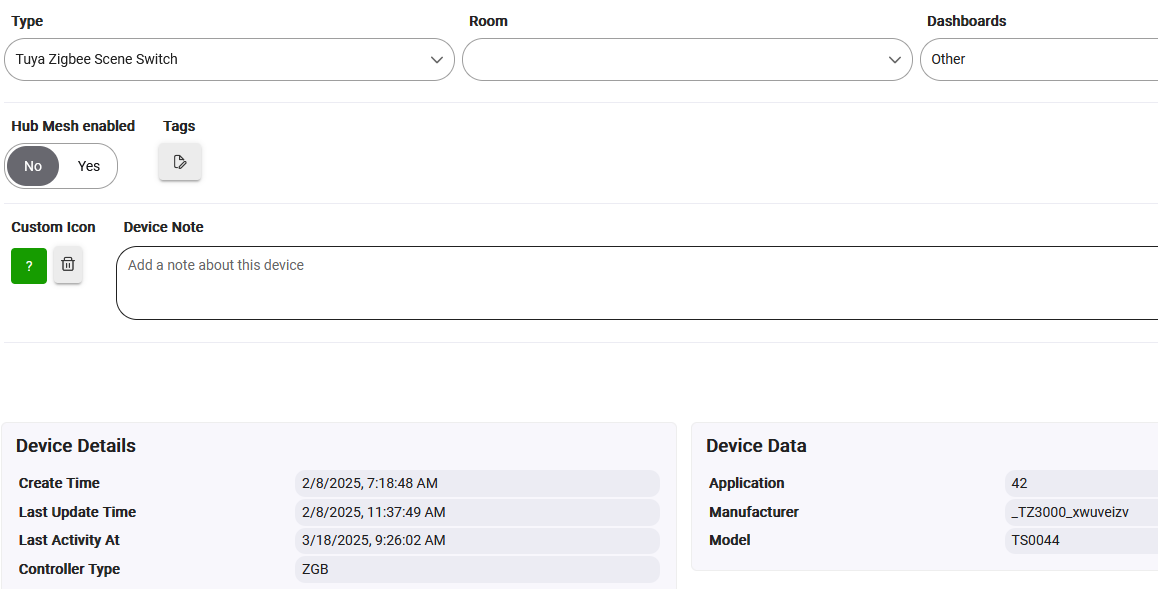Screen dimensions: 1158x589
Task: Open the empty Room selection dropdown
Action: [687, 60]
